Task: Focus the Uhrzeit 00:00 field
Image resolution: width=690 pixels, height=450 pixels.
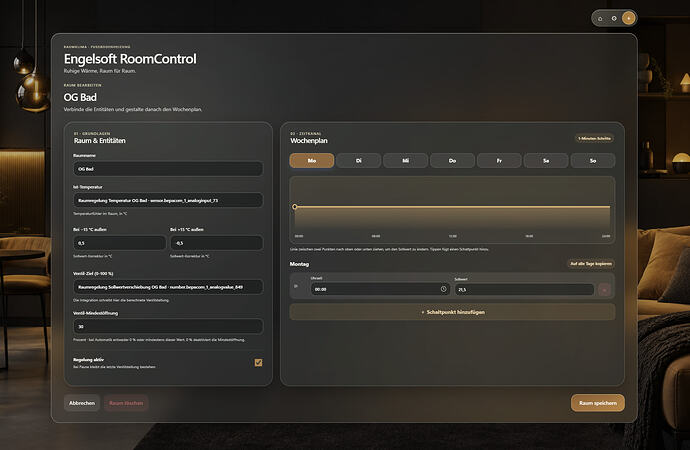Action: click(x=380, y=289)
